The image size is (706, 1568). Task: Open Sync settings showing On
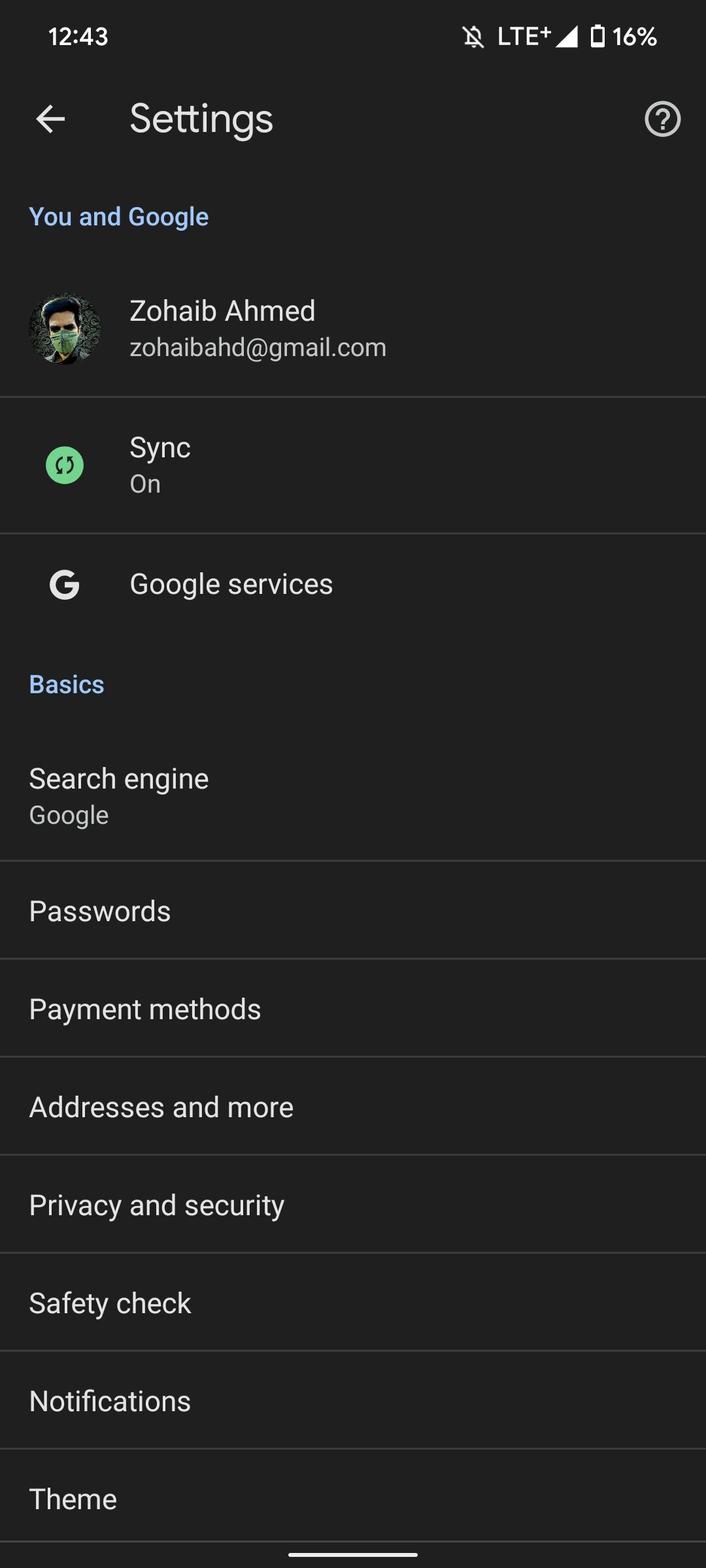point(353,465)
